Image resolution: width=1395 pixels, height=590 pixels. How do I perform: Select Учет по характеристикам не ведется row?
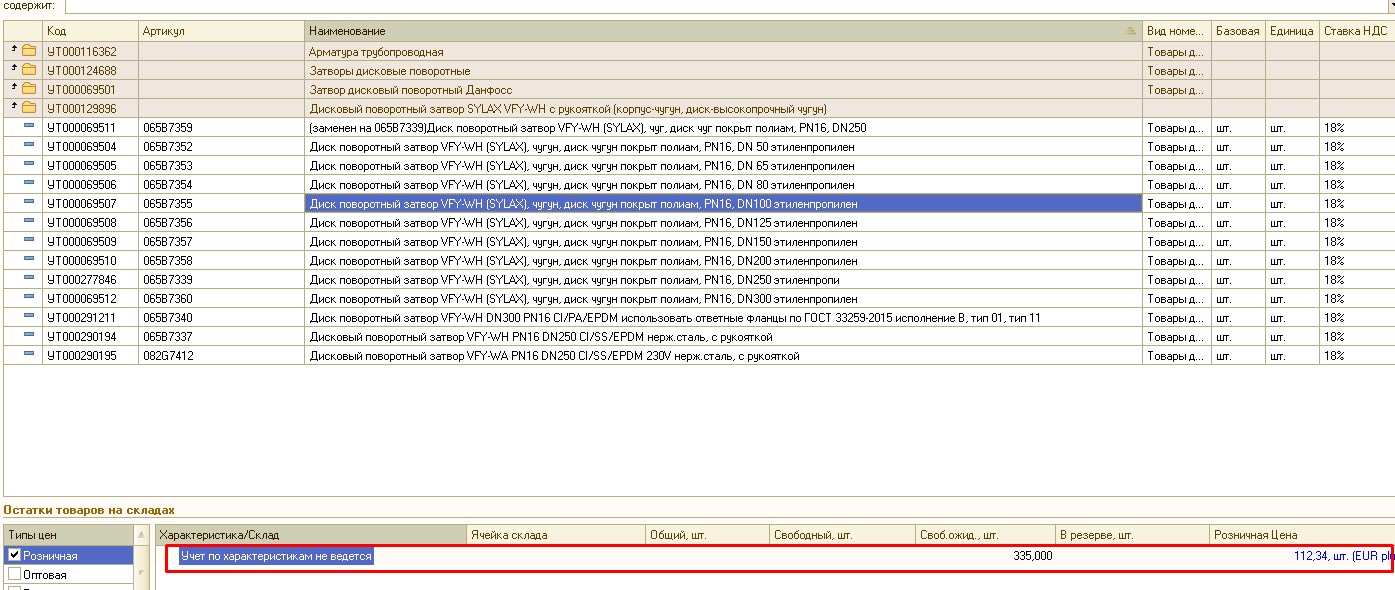click(276, 556)
